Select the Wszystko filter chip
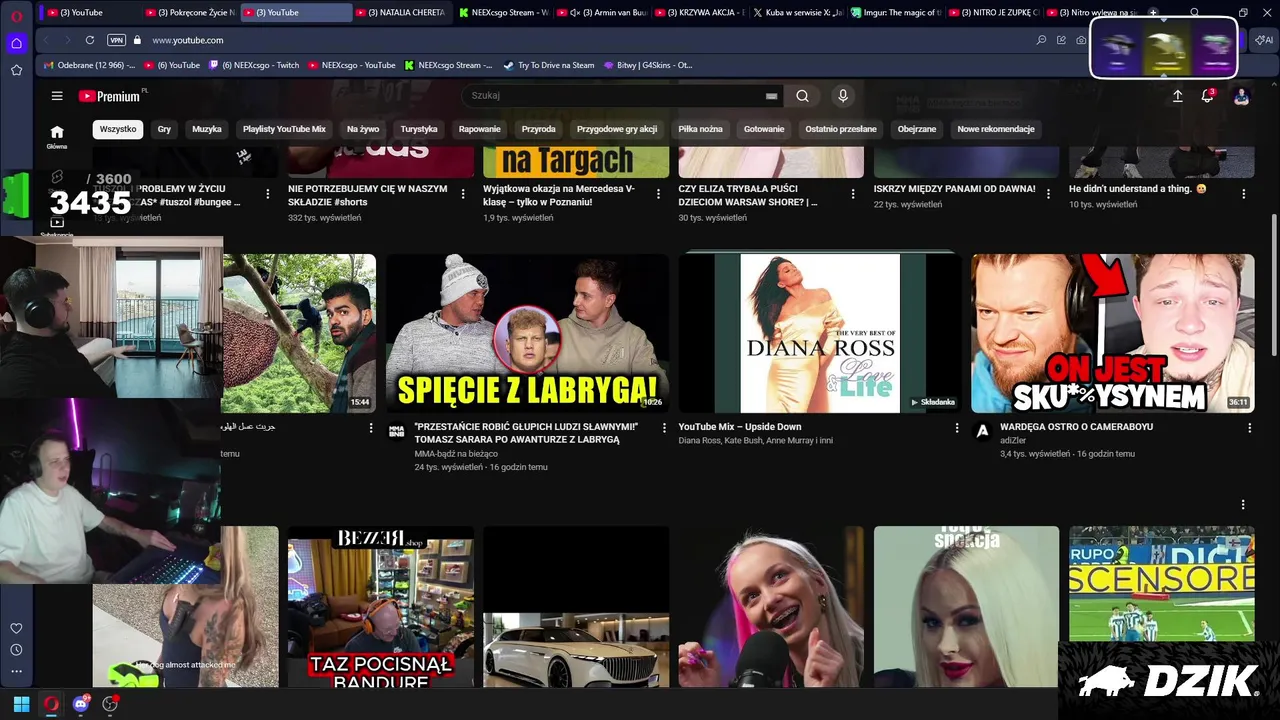This screenshot has width=1280, height=720. [x=118, y=129]
